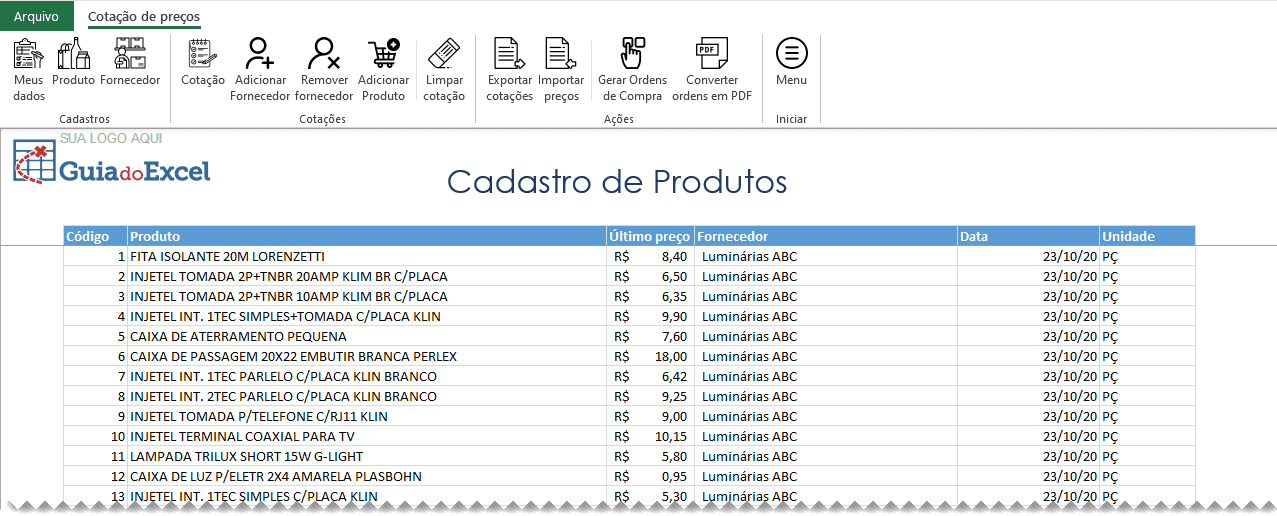Select the Unidade column header
Screen dimensions: 1277x516
[1148, 236]
